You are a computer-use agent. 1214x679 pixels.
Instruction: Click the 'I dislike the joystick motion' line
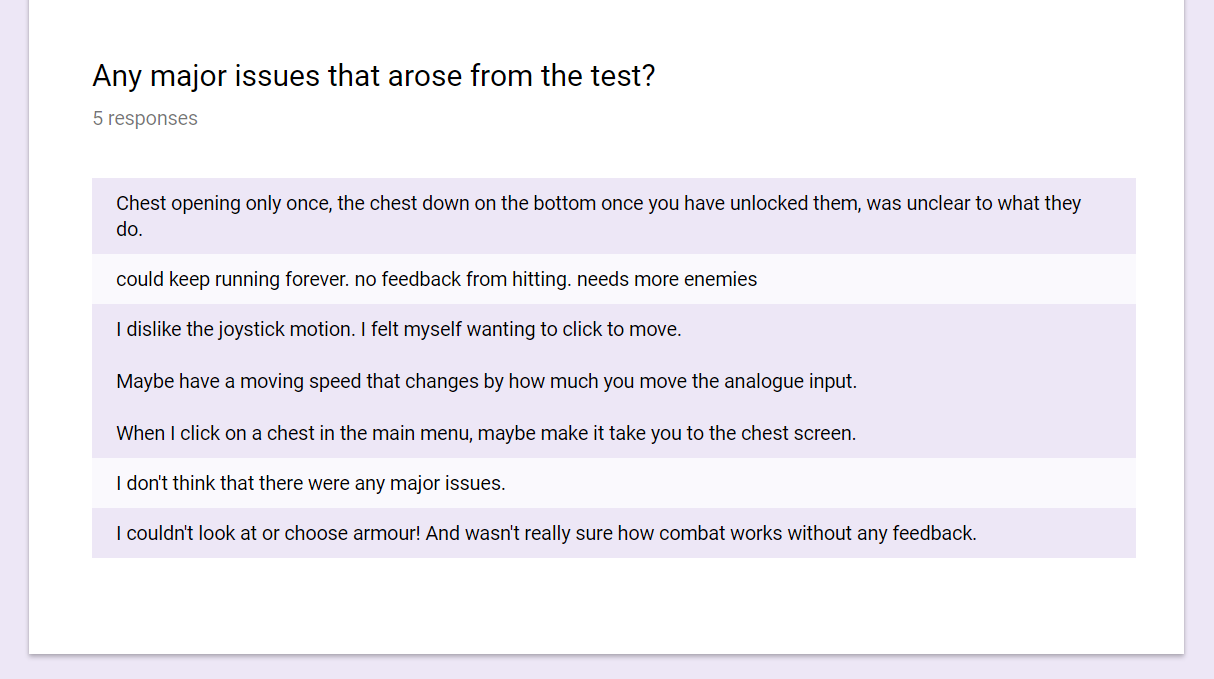(398, 329)
